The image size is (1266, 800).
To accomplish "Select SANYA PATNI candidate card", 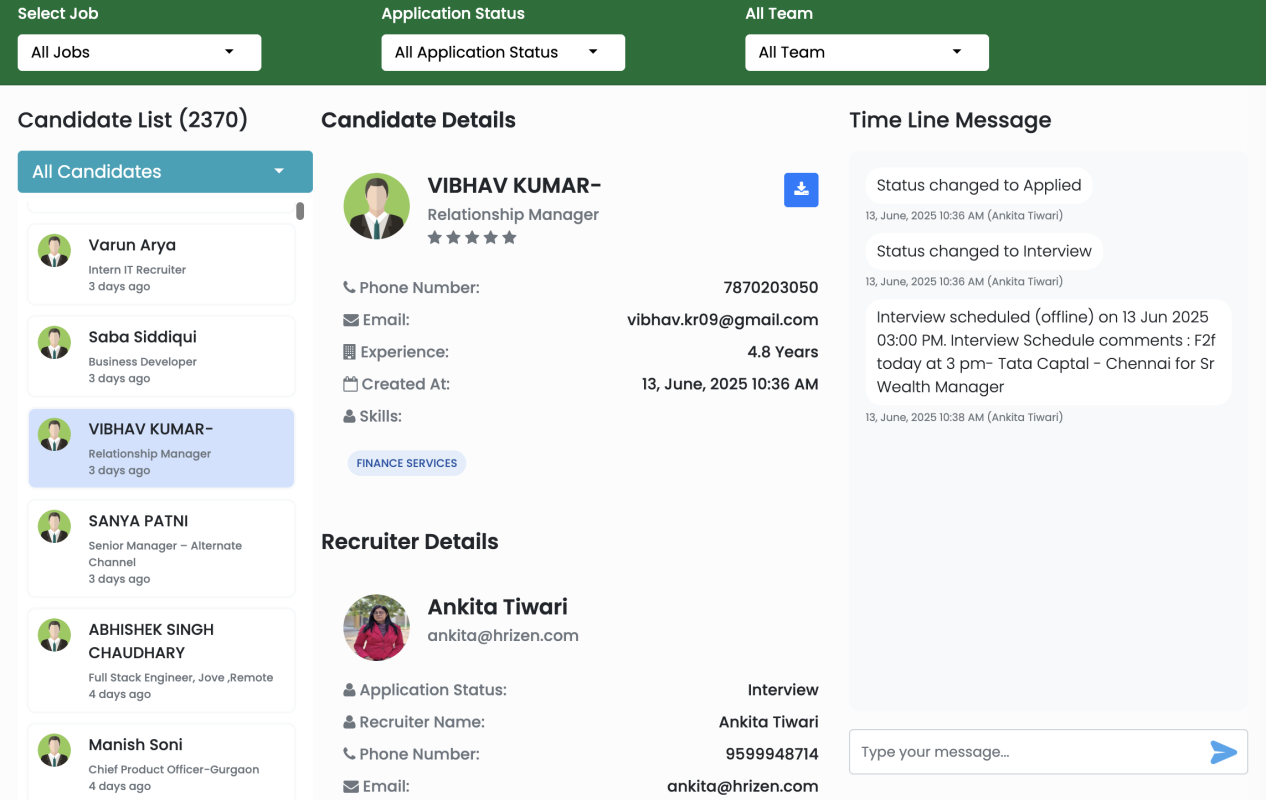I will click(x=161, y=548).
